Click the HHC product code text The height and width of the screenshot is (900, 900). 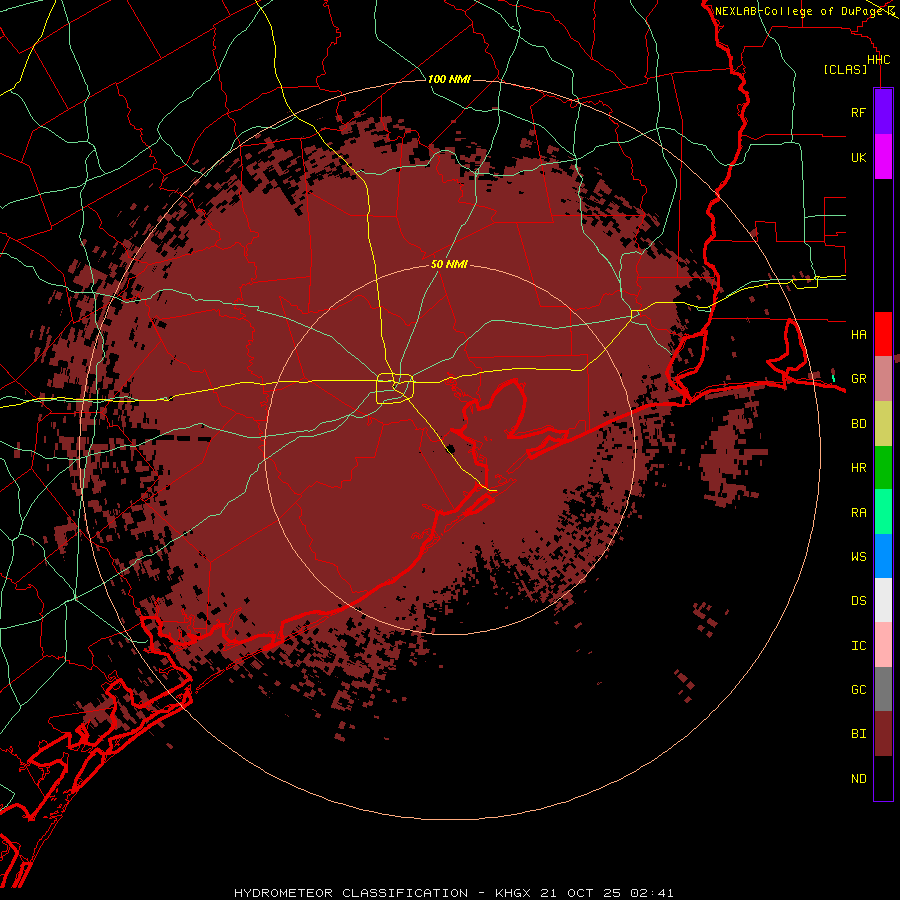[878, 60]
